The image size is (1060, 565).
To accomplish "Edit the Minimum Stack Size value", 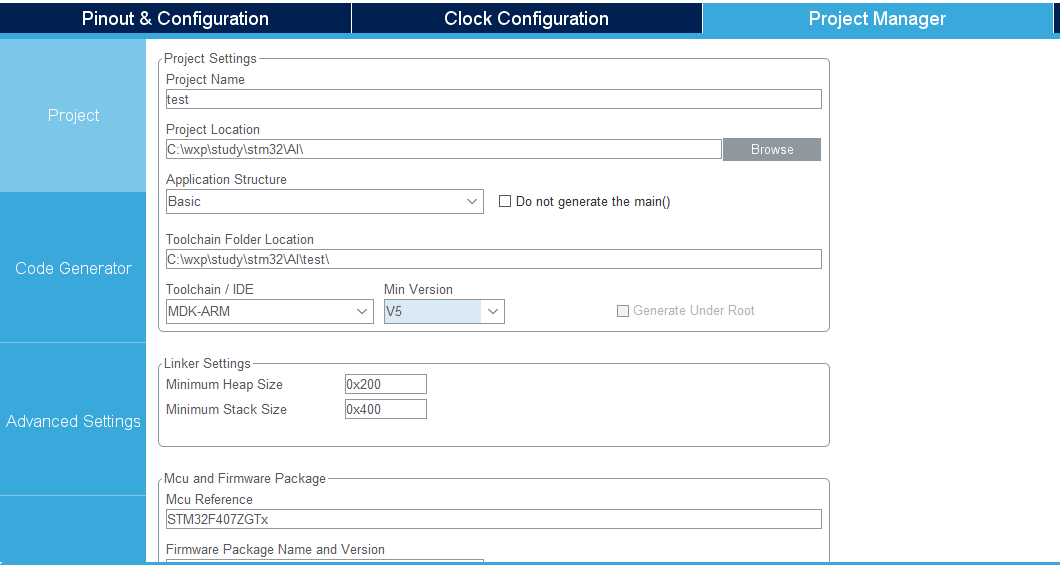I will (x=385, y=410).
